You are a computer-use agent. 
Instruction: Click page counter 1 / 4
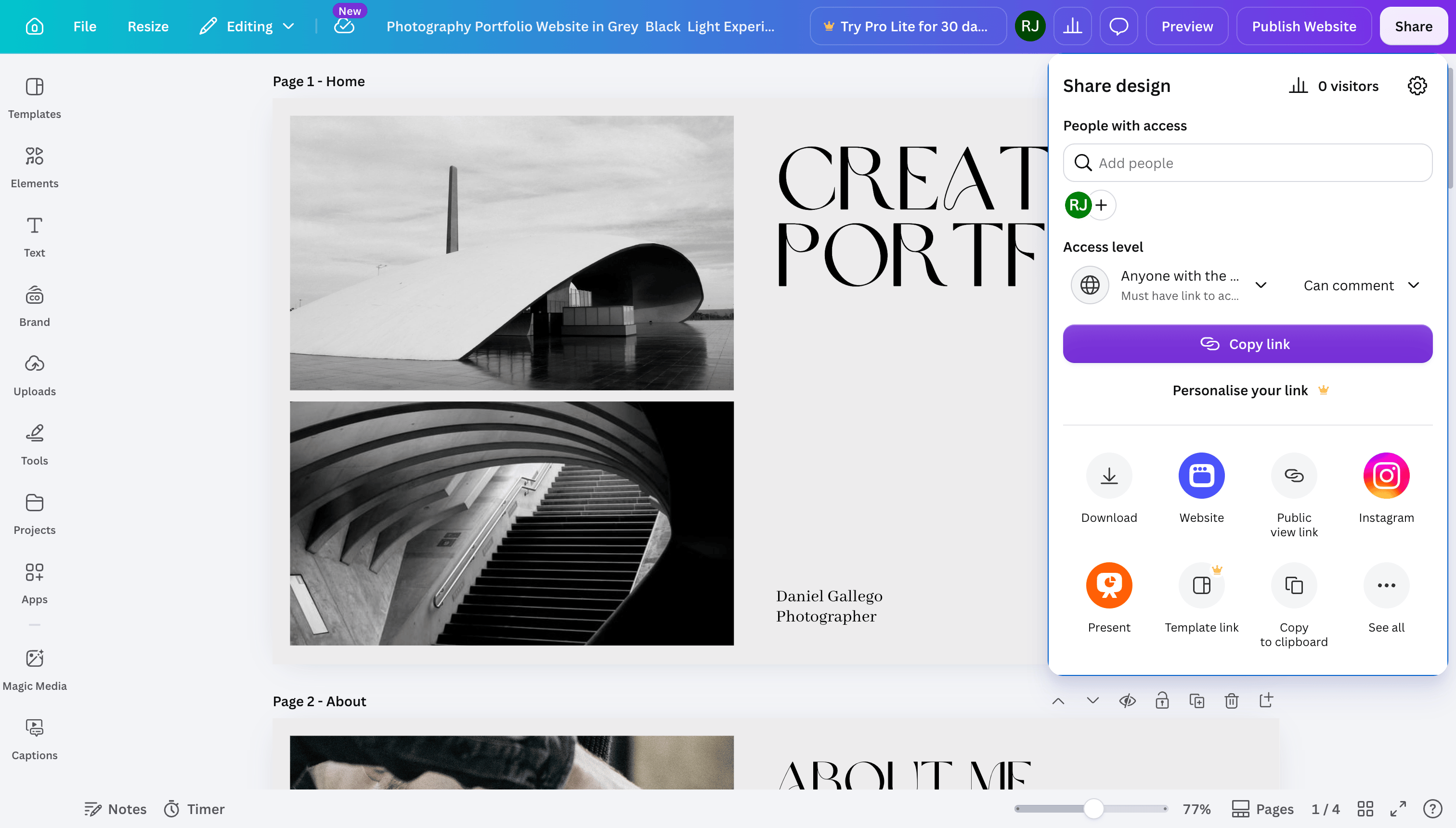point(1325,809)
